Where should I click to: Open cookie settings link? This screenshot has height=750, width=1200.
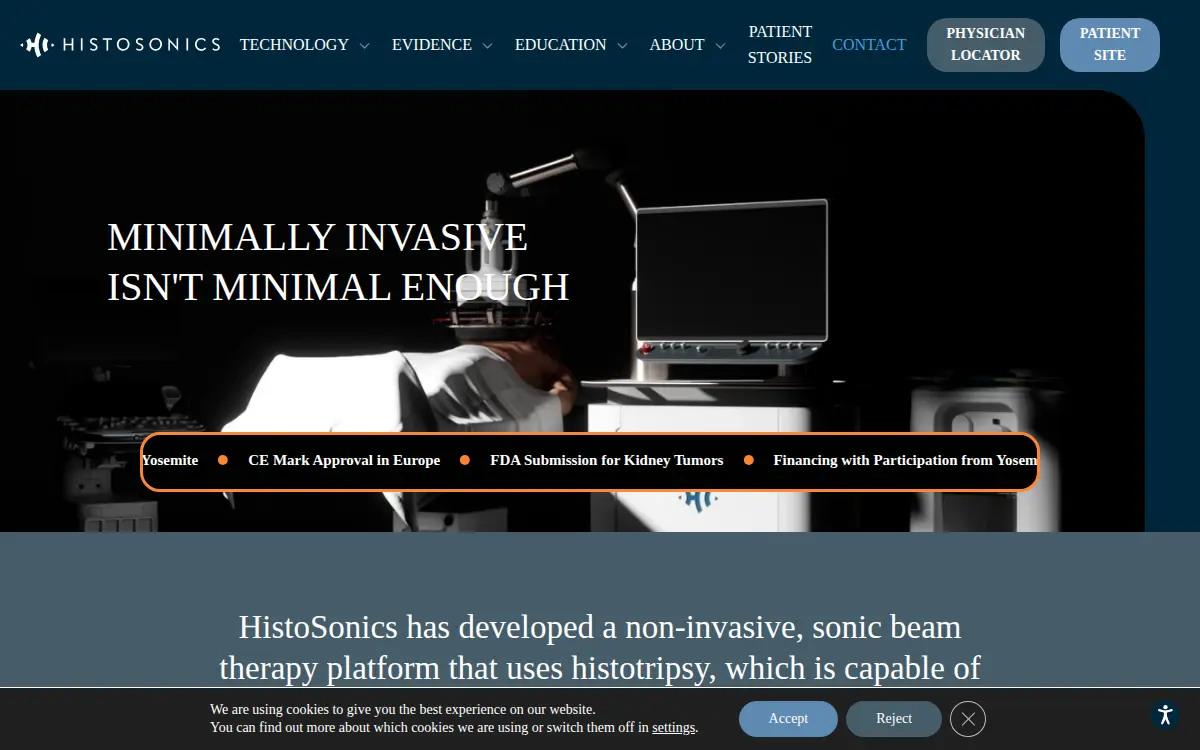pyautogui.click(x=673, y=728)
